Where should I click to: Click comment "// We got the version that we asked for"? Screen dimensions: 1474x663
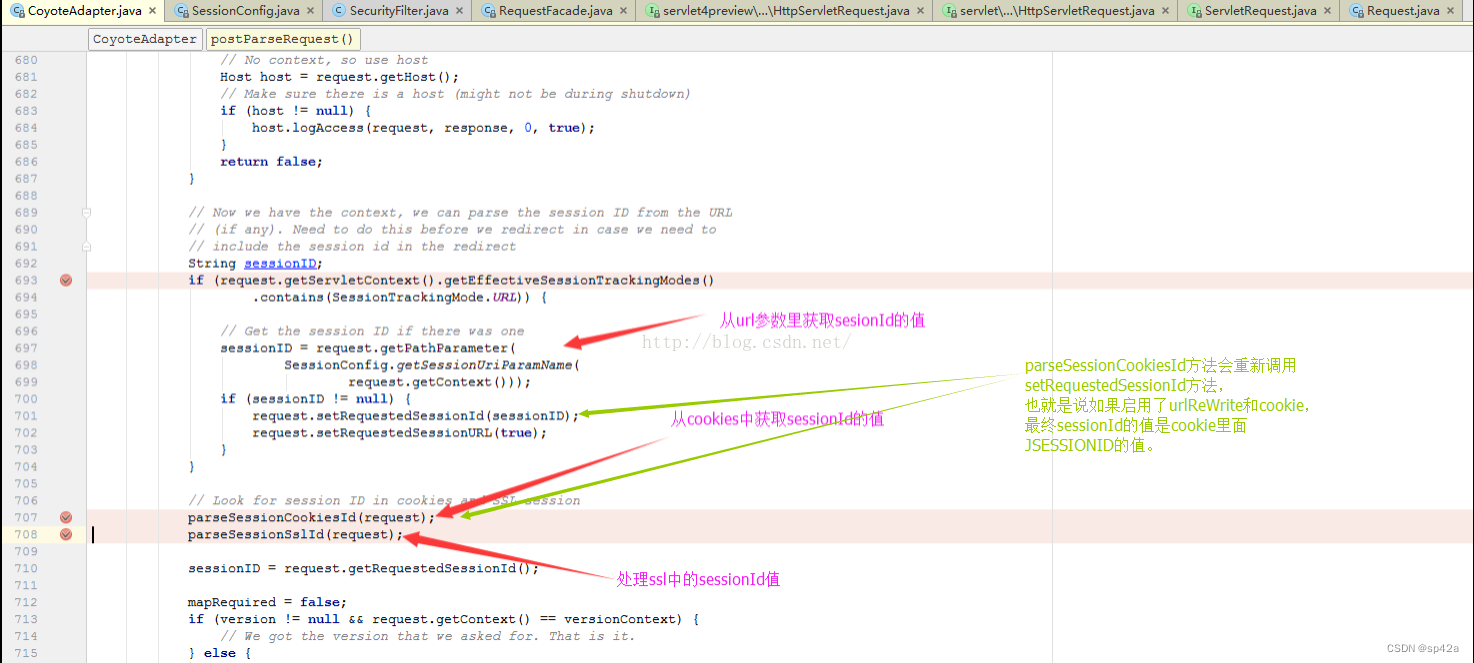pyautogui.click(x=428, y=636)
